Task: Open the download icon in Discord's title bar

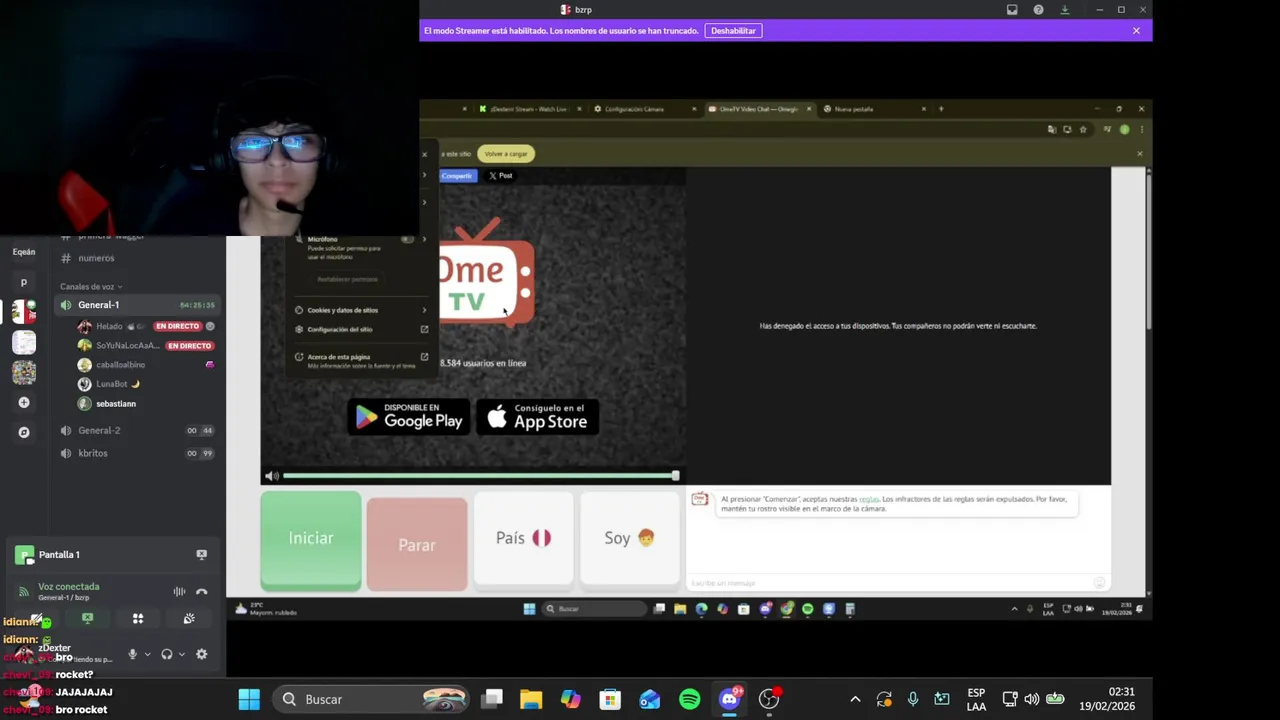Action: coord(1064,10)
